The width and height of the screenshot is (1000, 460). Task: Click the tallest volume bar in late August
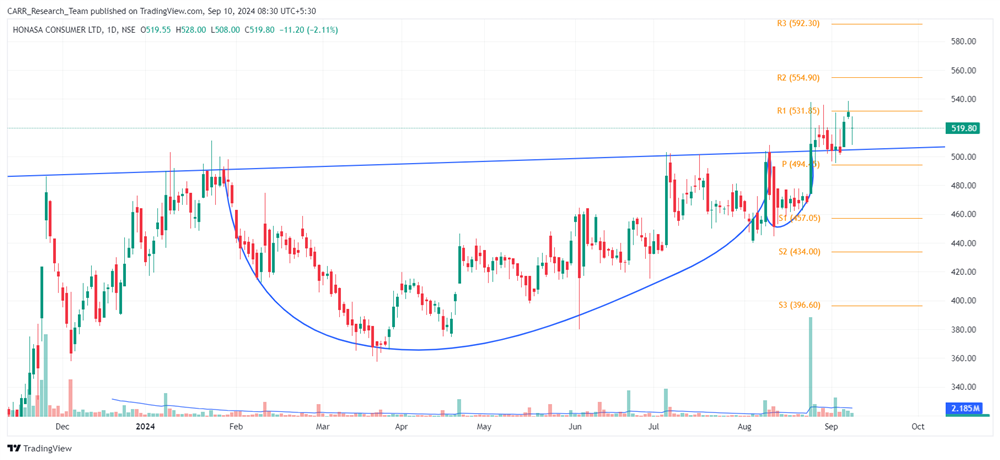click(811, 367)
